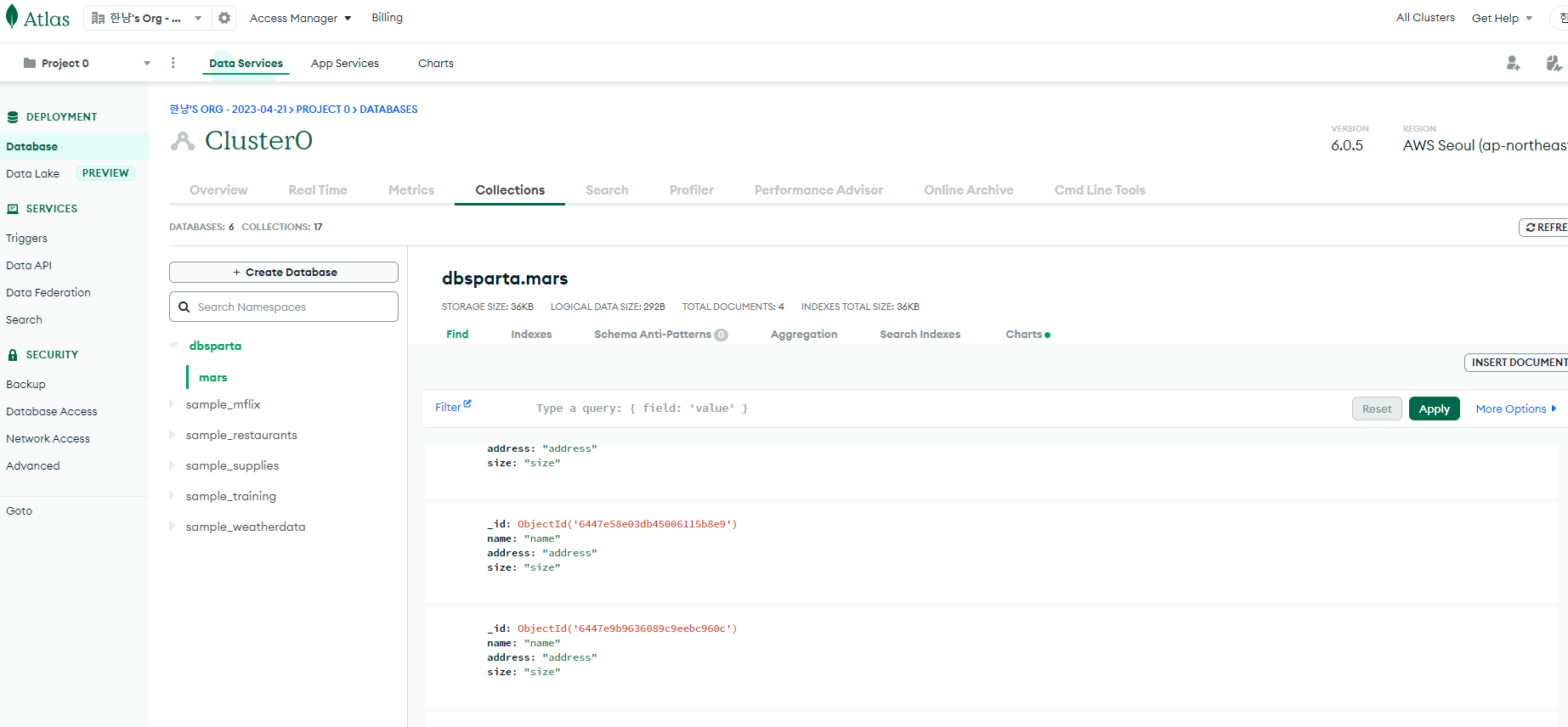
Task: Switch to the Indexes tab
Action: pos(531,335)
